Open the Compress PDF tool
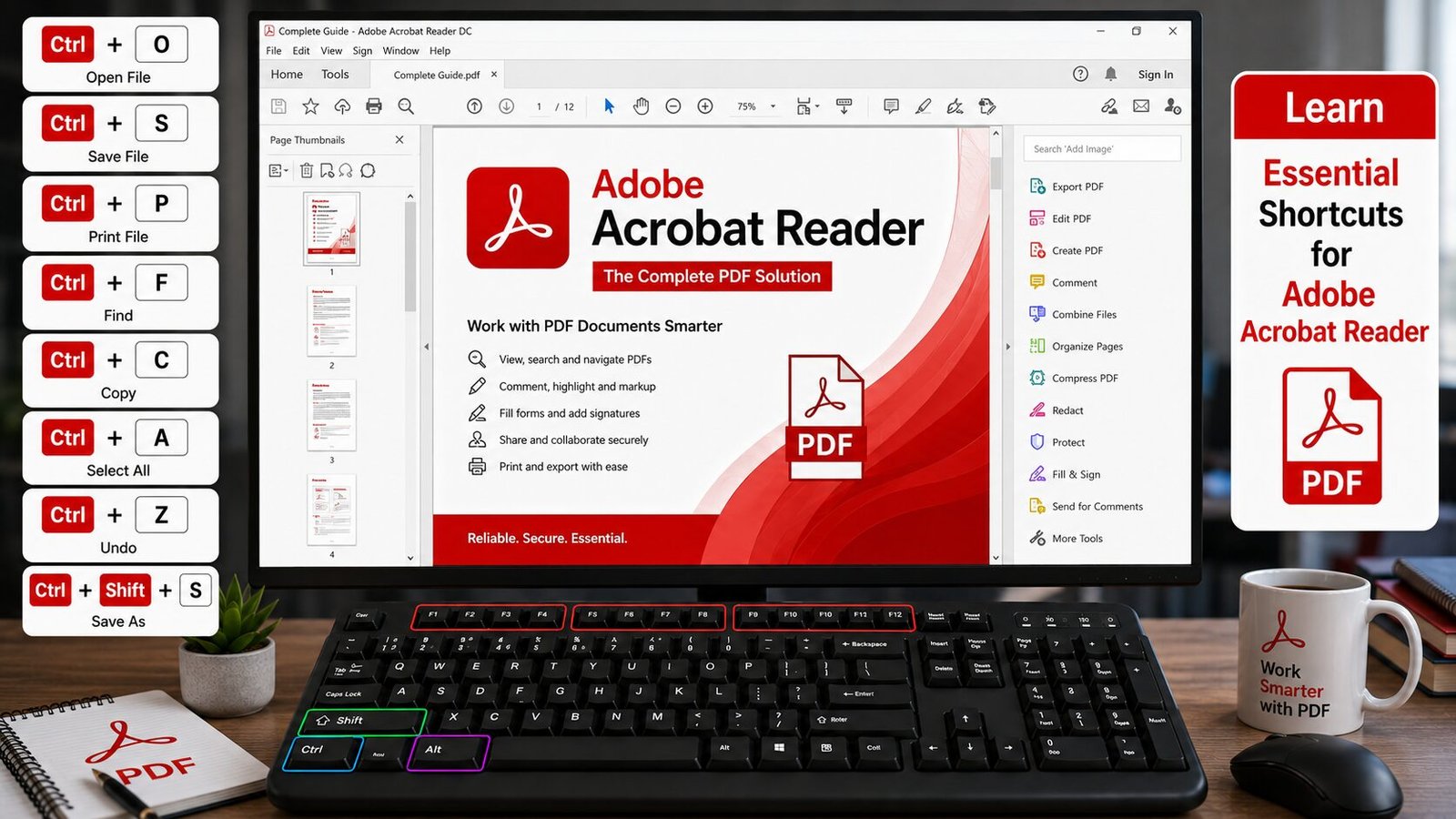Viewport: 1456px width, 819px height. point(1073,378)
